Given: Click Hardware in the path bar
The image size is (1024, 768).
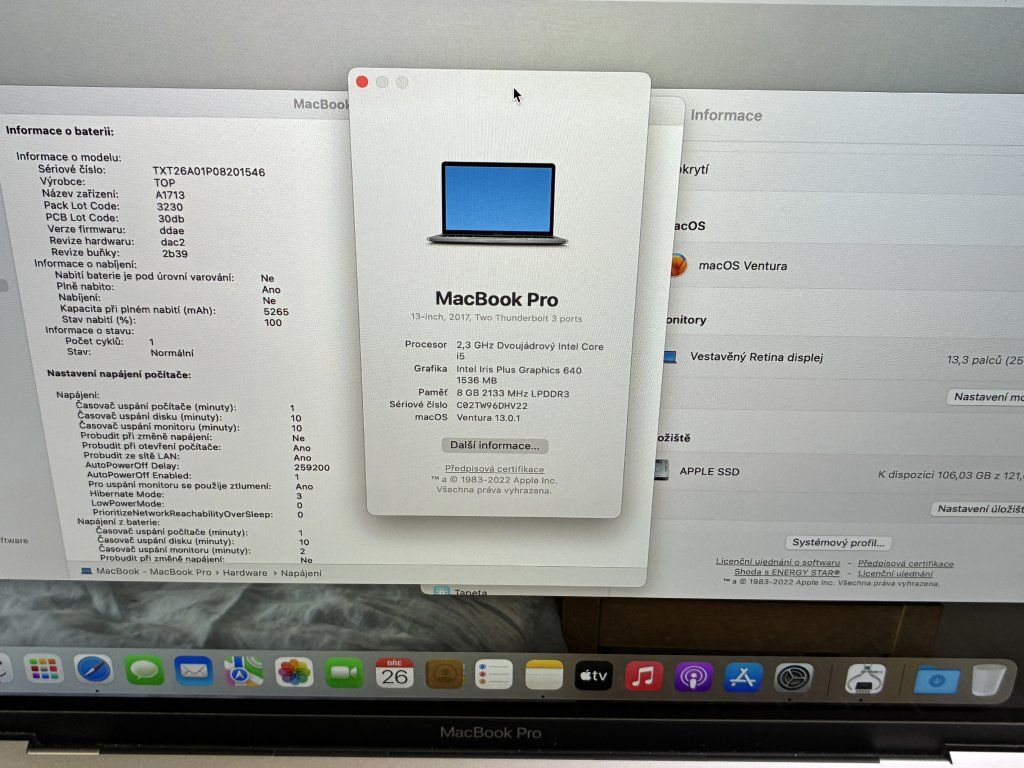Looking at the screenshot, I should click(245, 573).
